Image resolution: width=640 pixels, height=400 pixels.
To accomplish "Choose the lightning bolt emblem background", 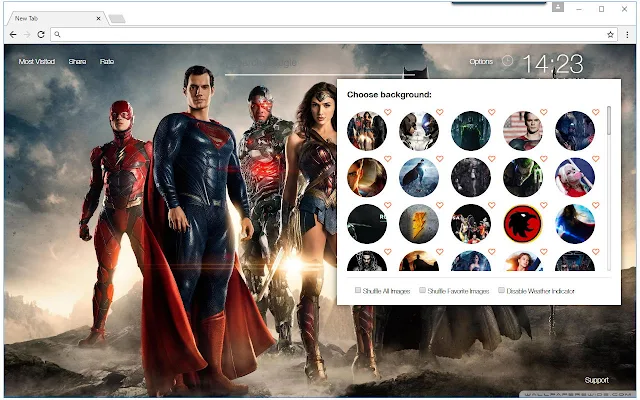I will point(419,224).
